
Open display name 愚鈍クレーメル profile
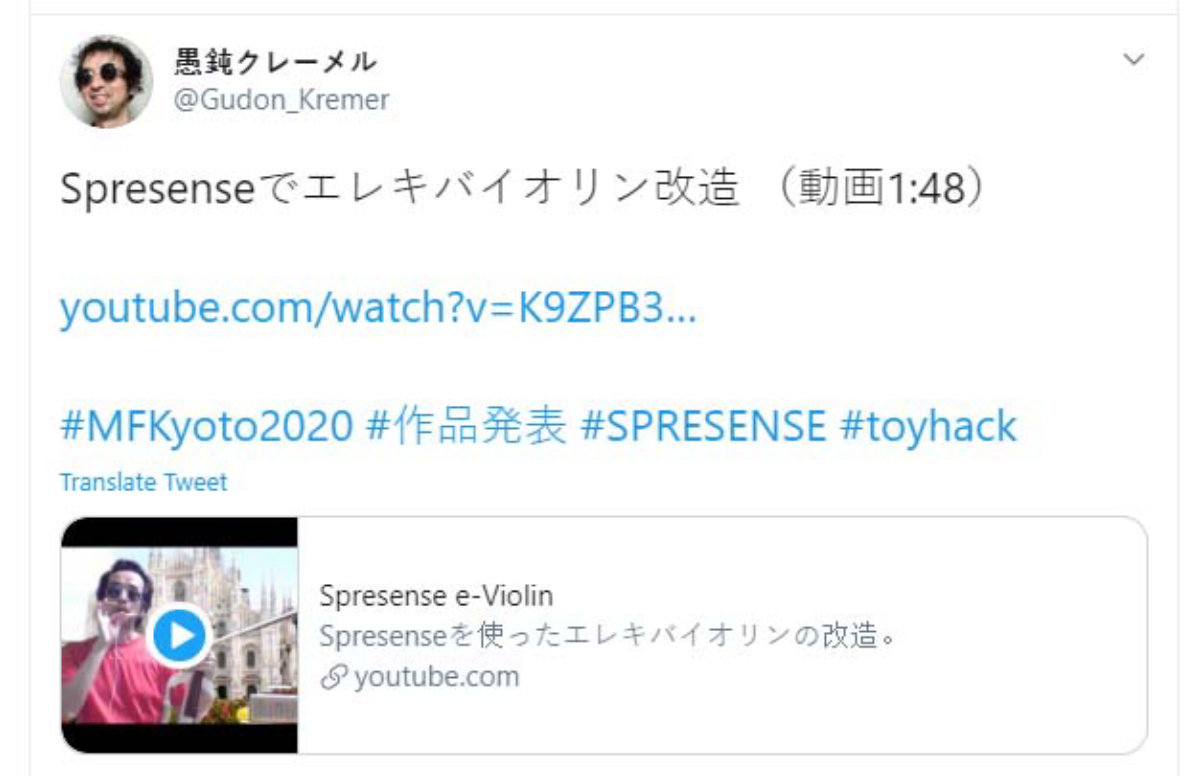coord(276,62)
